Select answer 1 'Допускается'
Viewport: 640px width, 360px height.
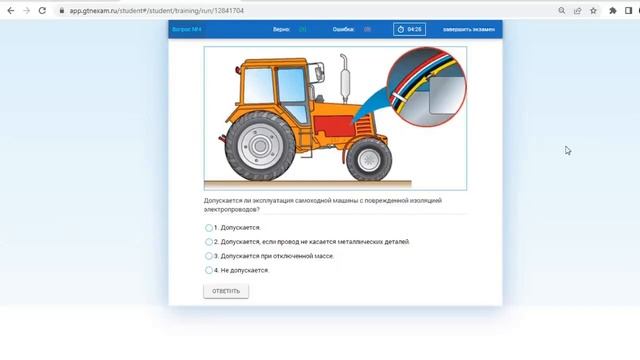209,228
